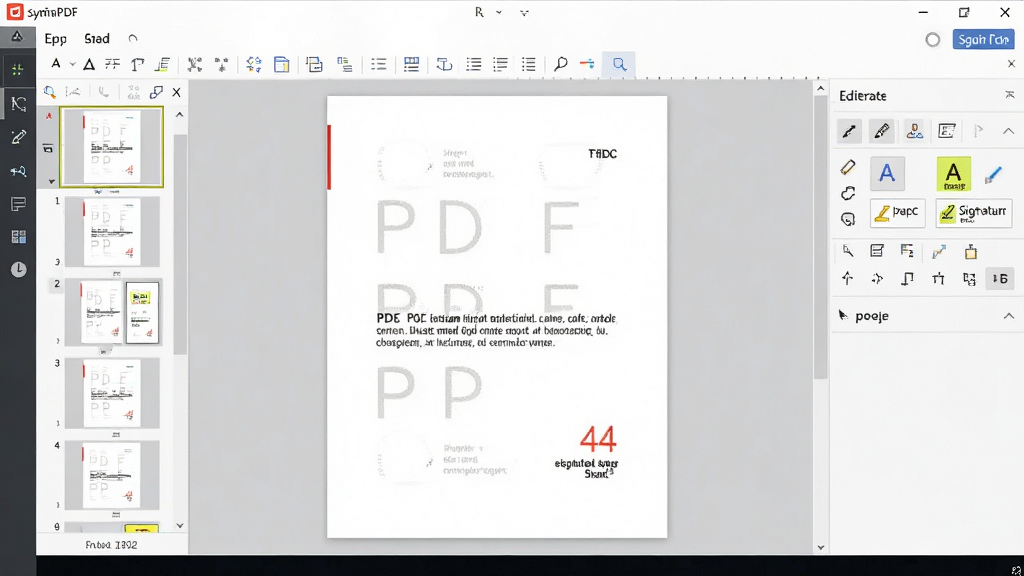Screen dimensions: 1024x576
Task: Select the blue brush tool
Action: (993, 174)
